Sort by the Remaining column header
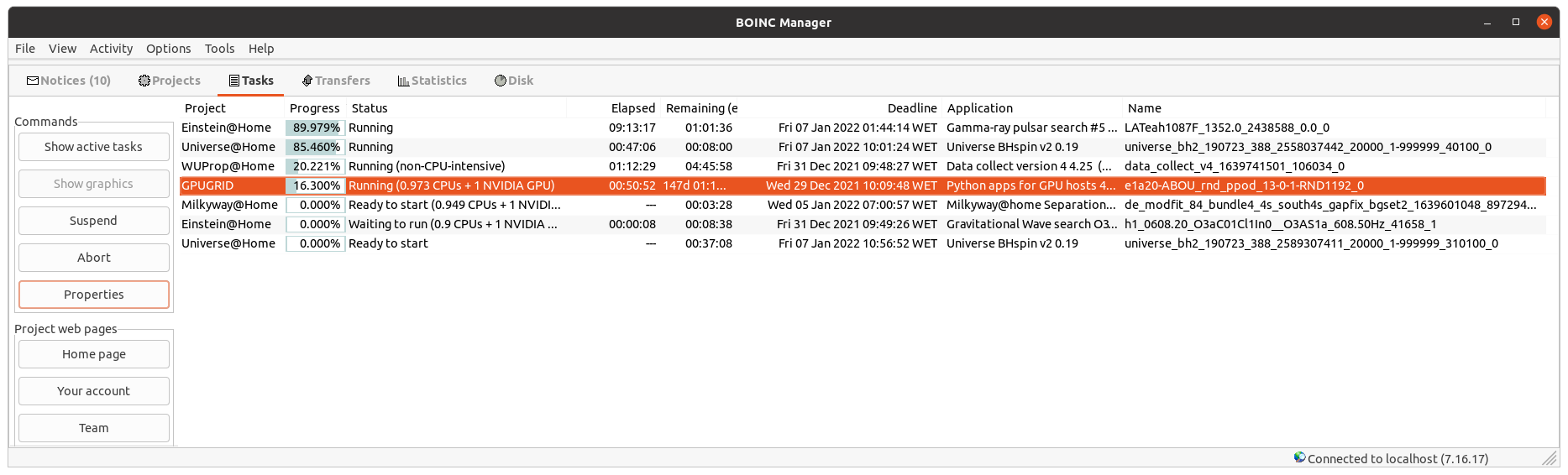The height and width of the screenshot is (475, 1568). pyautogui.click(x=701, y=108)
